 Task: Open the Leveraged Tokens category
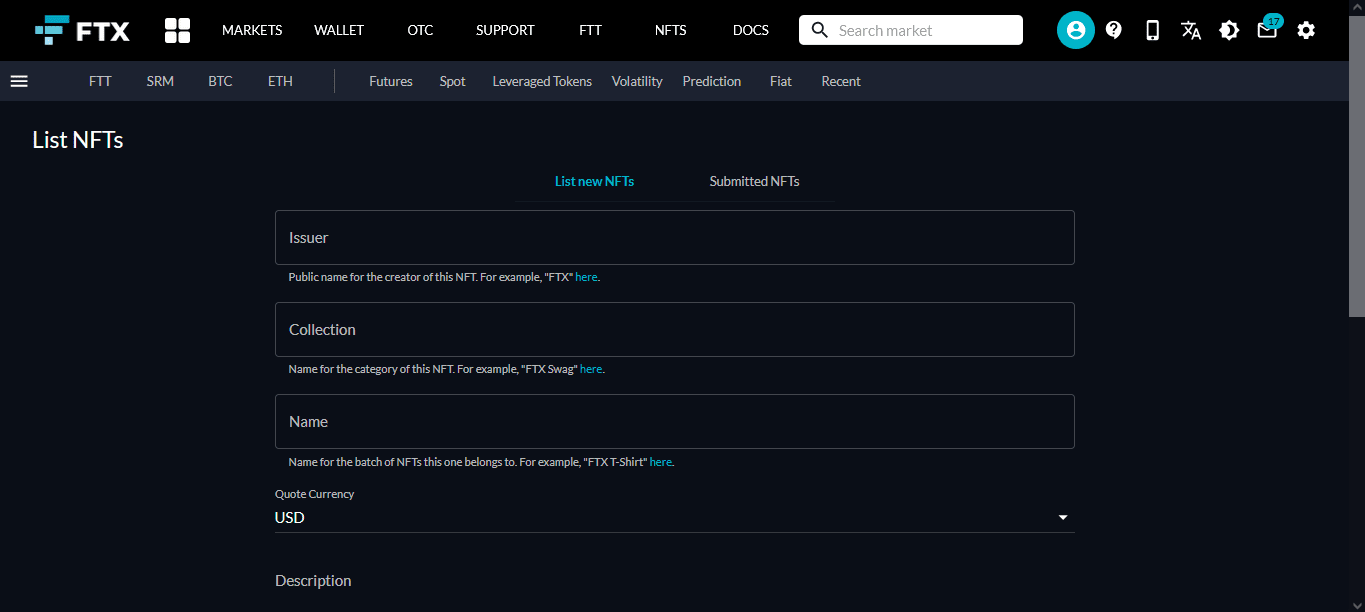[542, 81]
